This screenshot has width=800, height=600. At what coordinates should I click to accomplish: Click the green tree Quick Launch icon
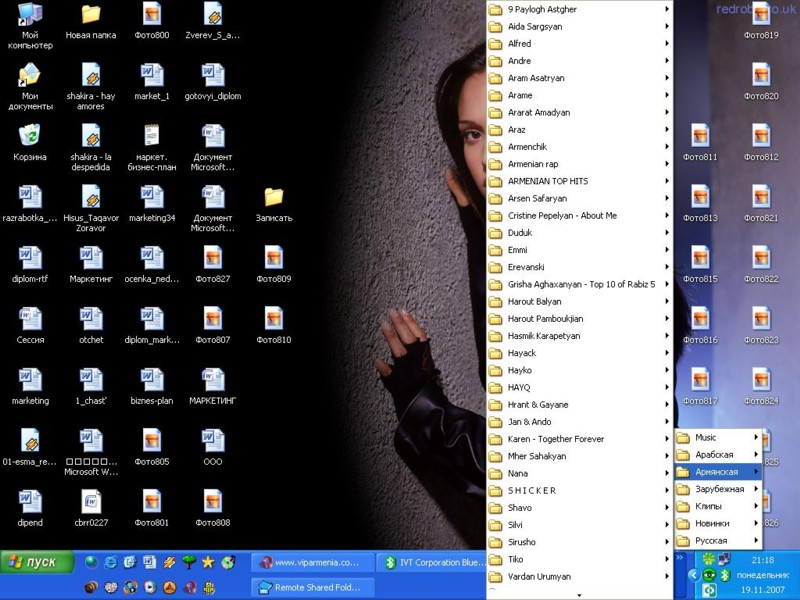tap(189, 563)
